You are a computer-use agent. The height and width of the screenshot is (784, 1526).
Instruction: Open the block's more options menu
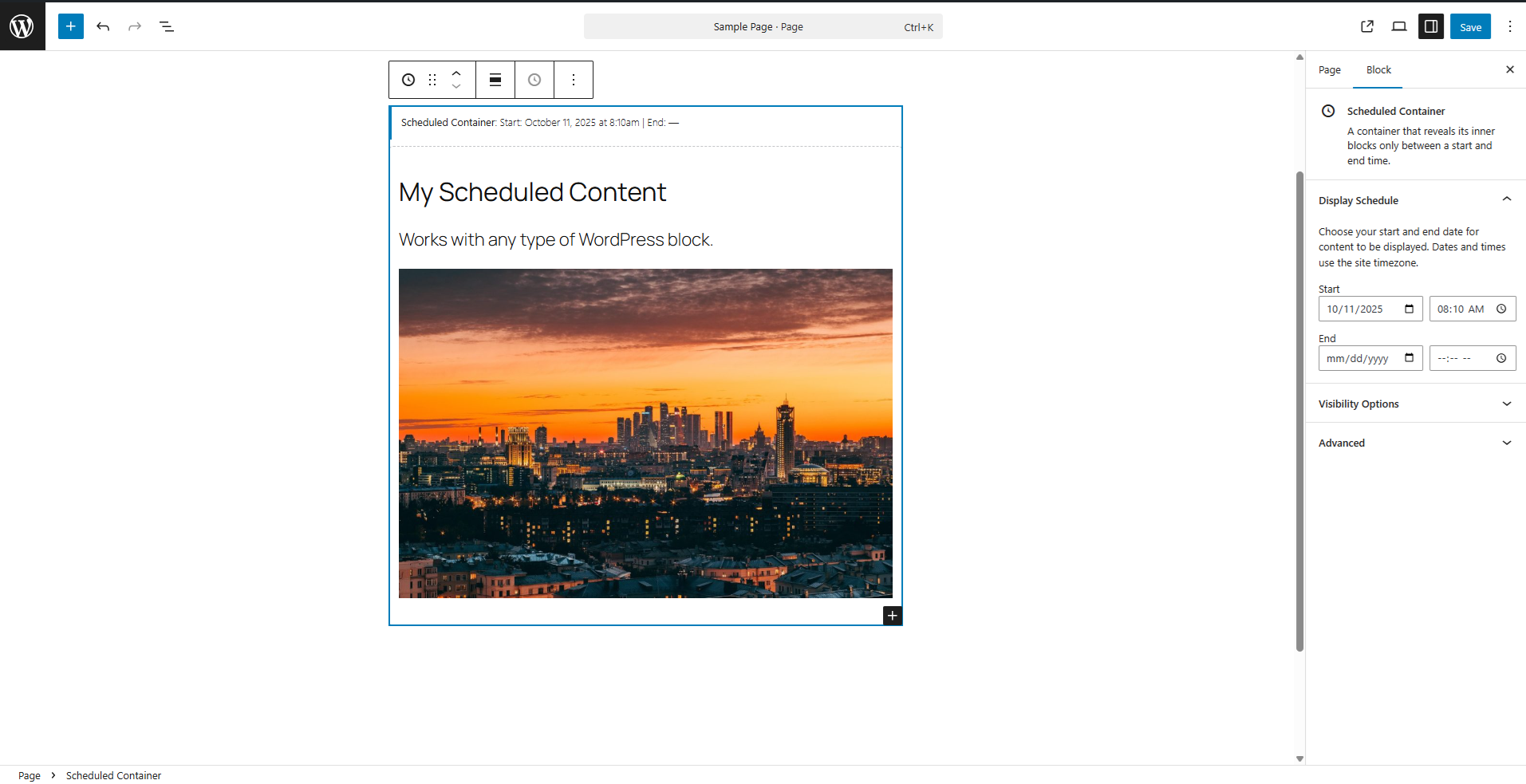574,80
